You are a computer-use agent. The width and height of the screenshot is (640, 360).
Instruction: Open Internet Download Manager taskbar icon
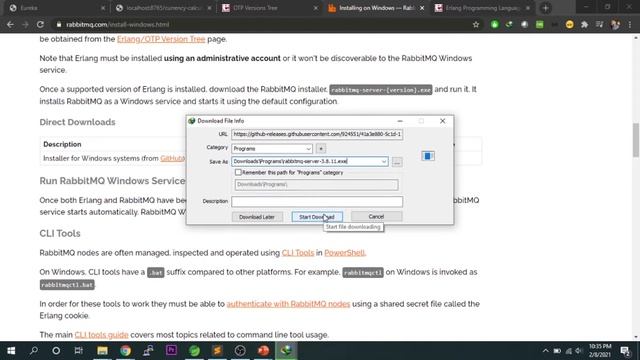tap(287, 351)
